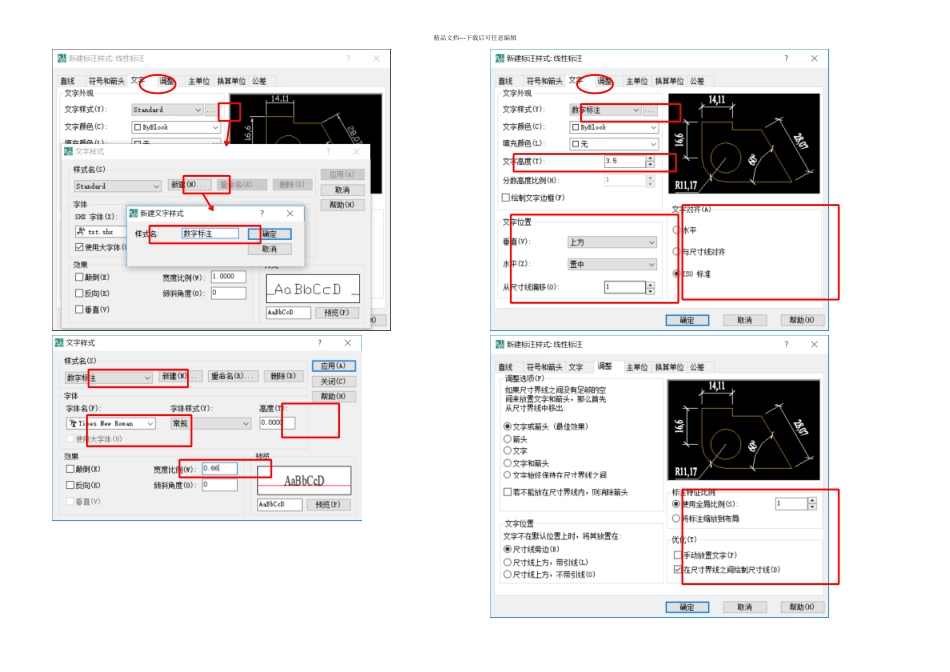Enable 手动放置文字 checkbox
The image size is (950, 672).
pos(678,554)
